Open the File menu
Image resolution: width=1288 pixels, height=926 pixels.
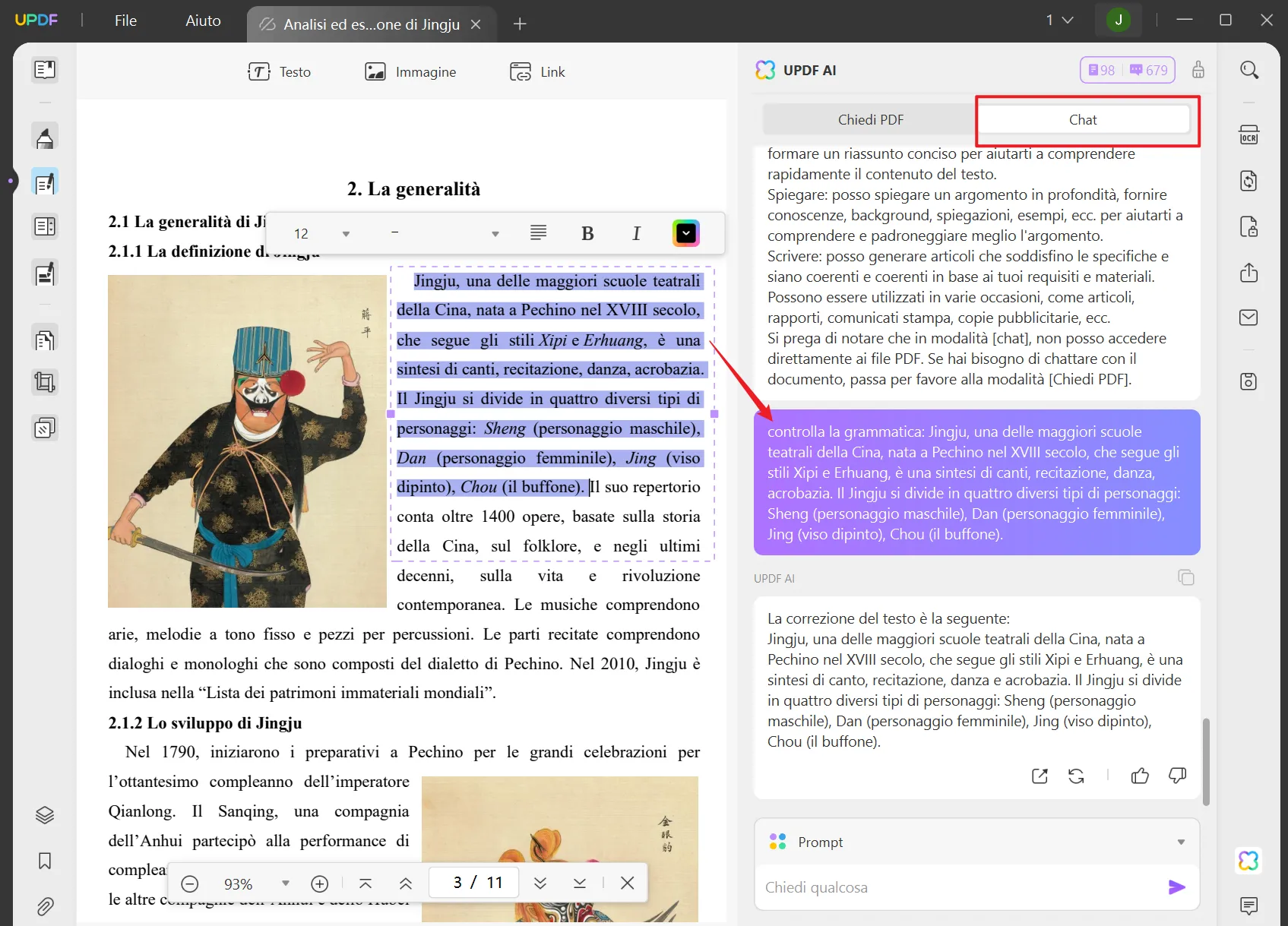tap(126, 21)
